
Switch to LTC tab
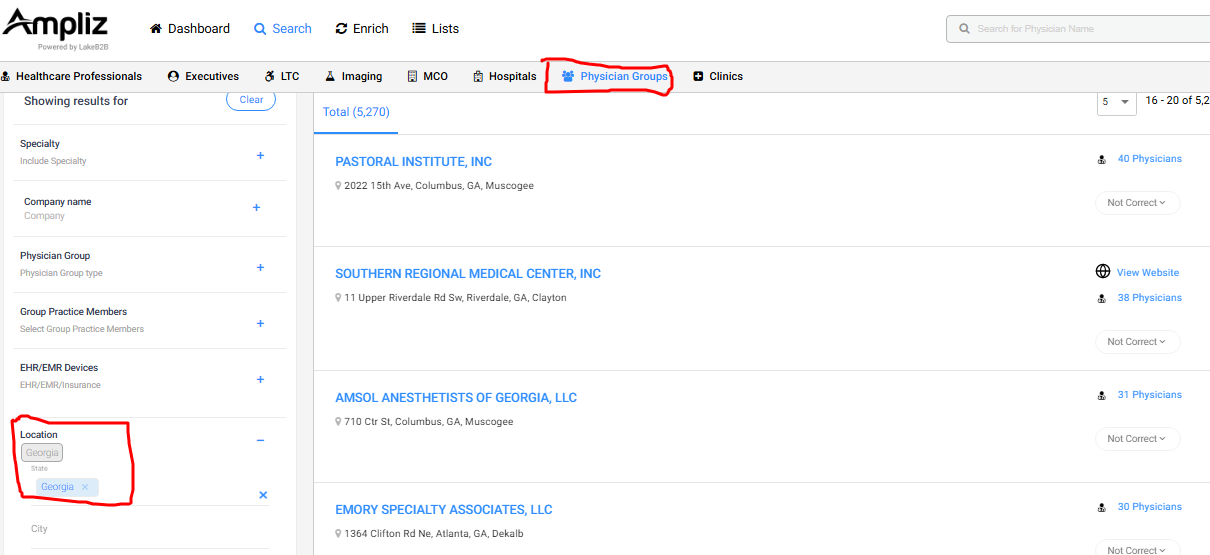pyautogui.click(x=282, y=76)
